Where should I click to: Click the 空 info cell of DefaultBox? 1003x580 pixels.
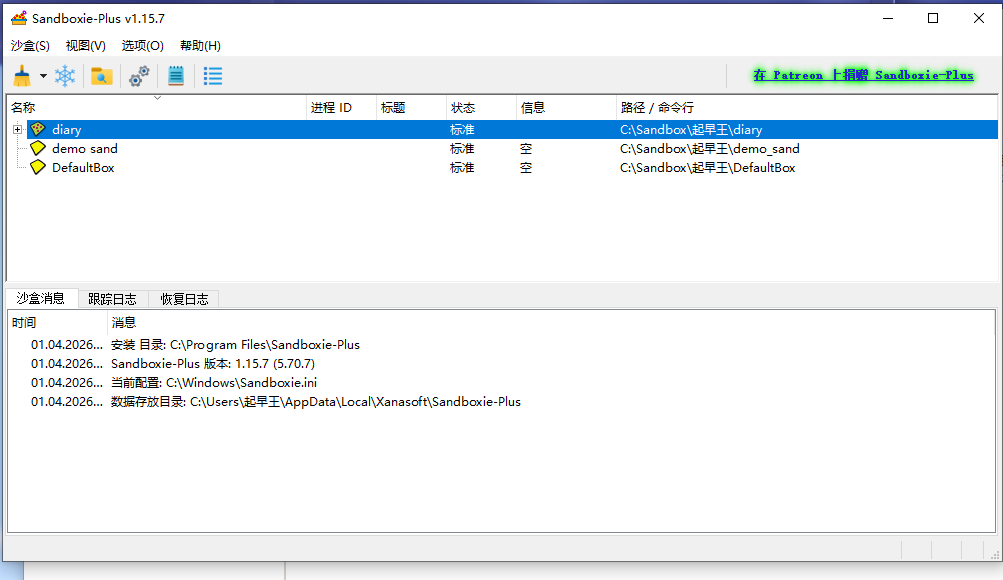(x=526, y=168)
